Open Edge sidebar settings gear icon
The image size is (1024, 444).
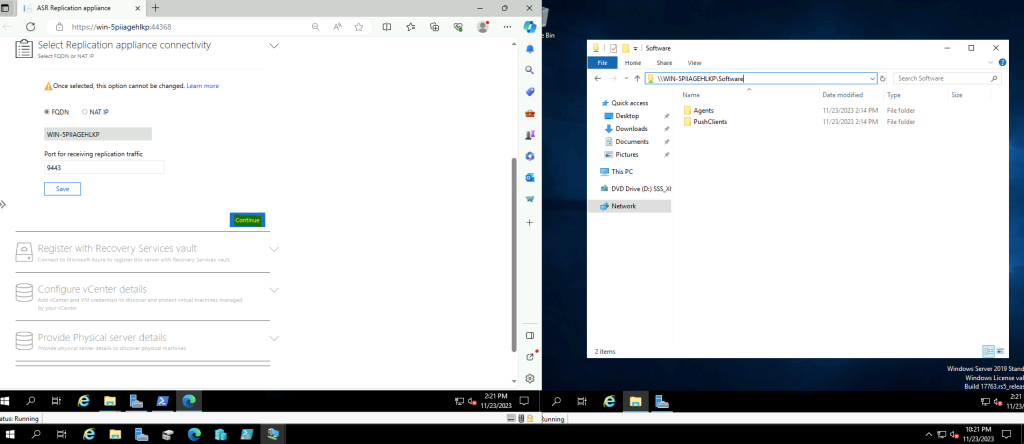coord(530,378)
